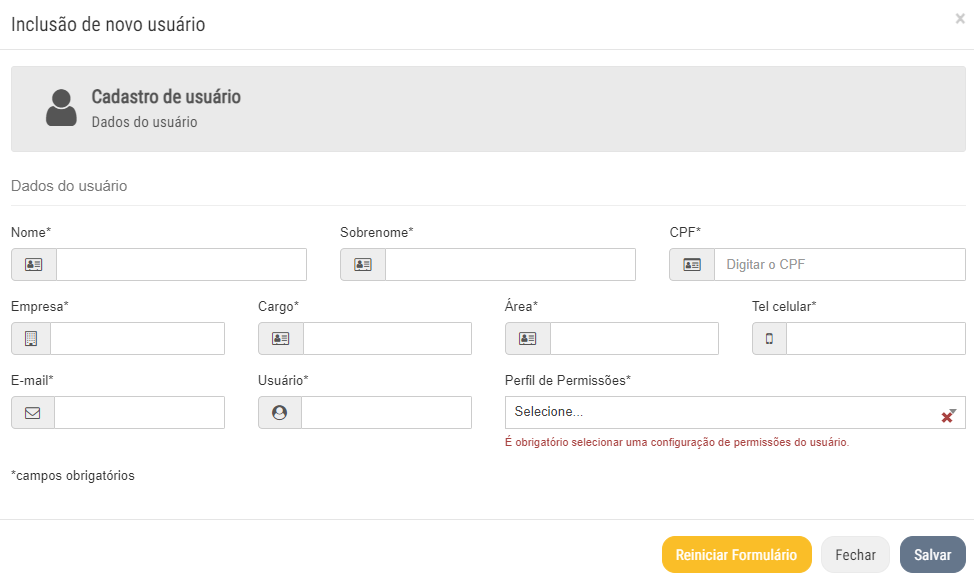Click into the Digitar o CPF field
974x578 pixels.
point(839,265)
